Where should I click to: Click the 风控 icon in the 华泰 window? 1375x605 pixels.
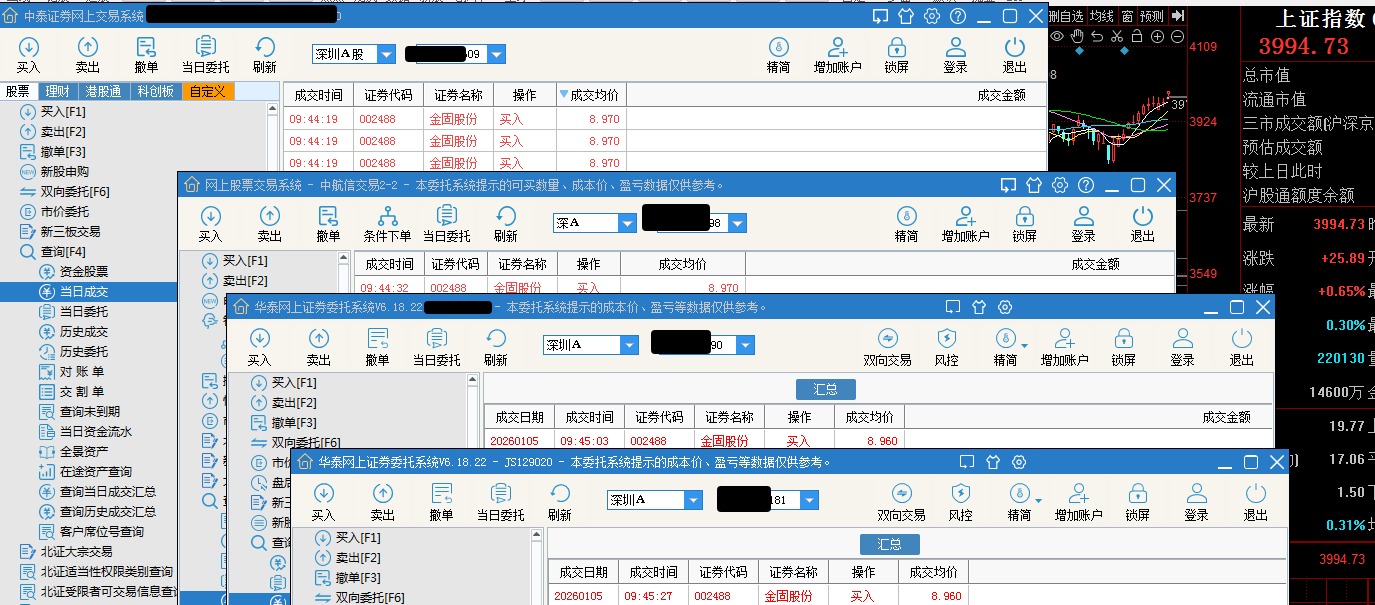tap(949, 348)
